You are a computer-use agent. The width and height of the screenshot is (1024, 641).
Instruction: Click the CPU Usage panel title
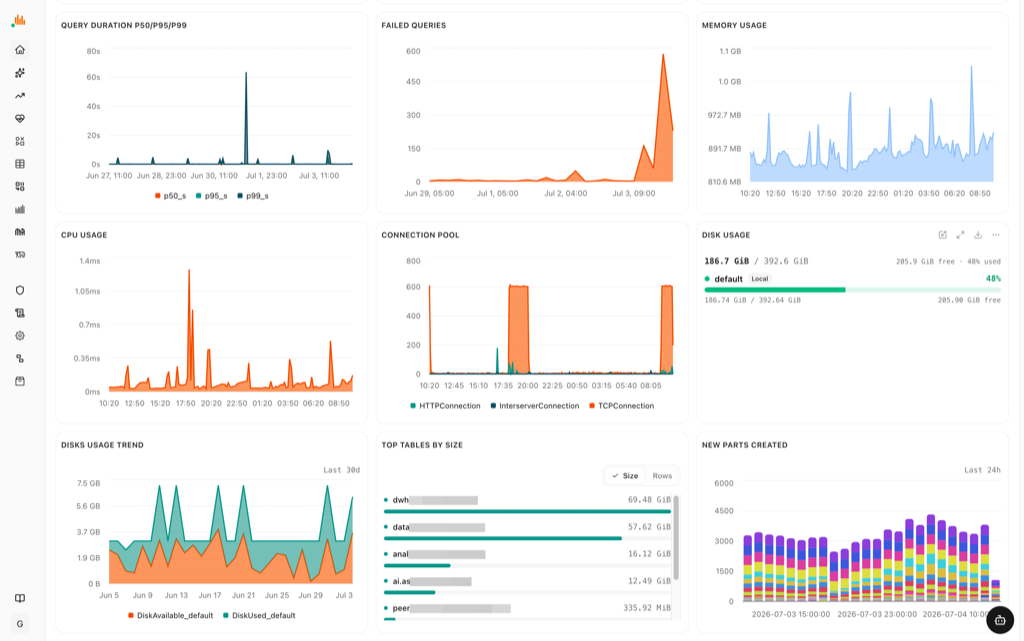point(84,235)
